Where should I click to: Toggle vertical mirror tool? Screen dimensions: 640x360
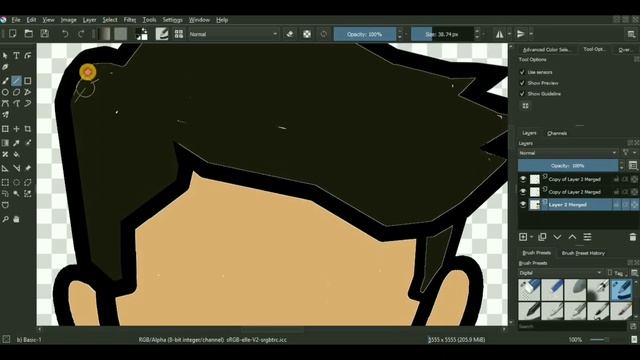coord(521,34)
